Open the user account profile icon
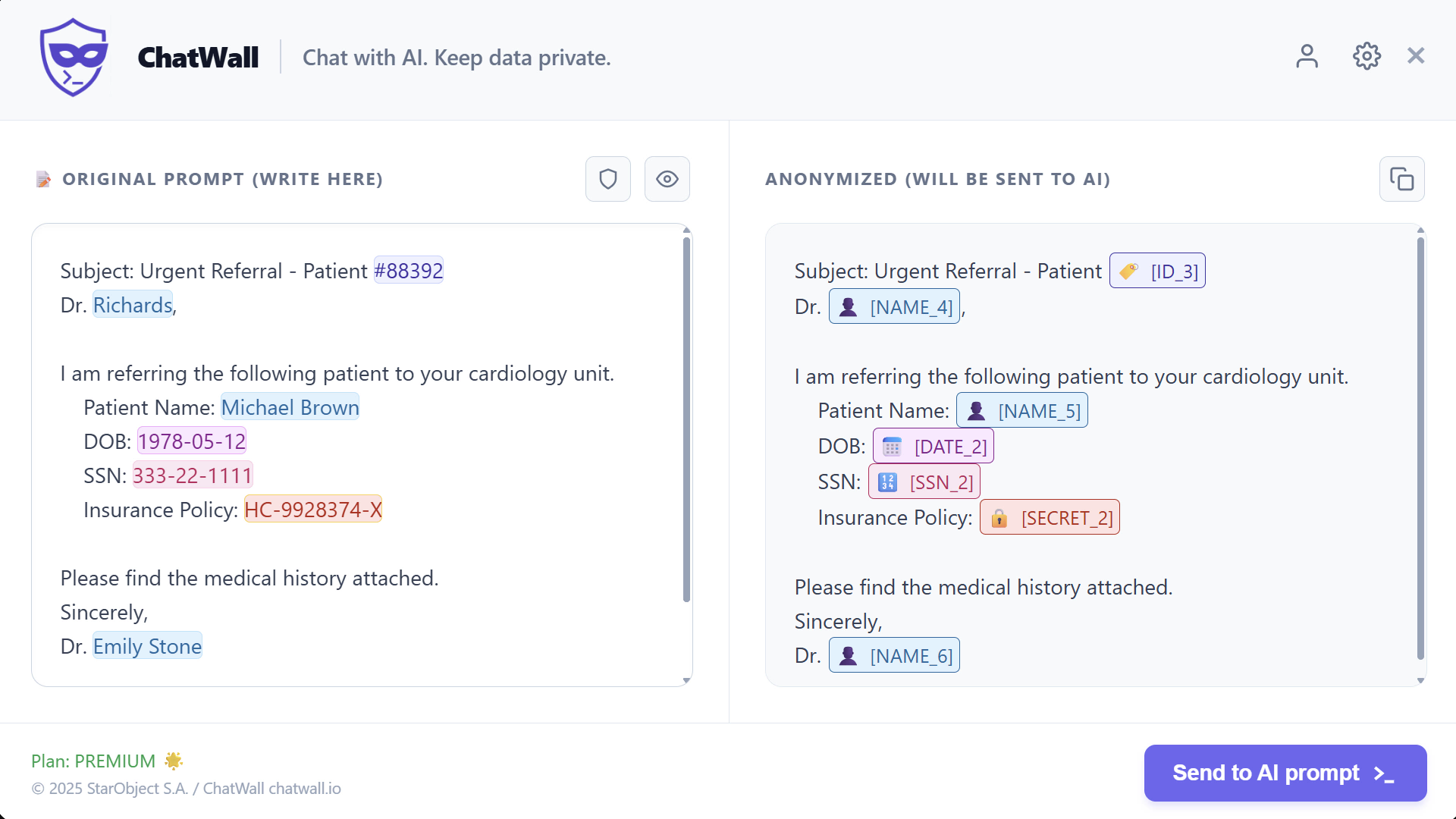 pos(1307,56)
